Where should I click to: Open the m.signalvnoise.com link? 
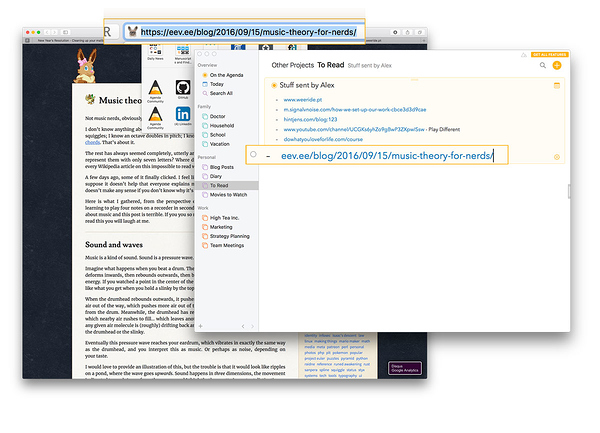coord(355,110)
